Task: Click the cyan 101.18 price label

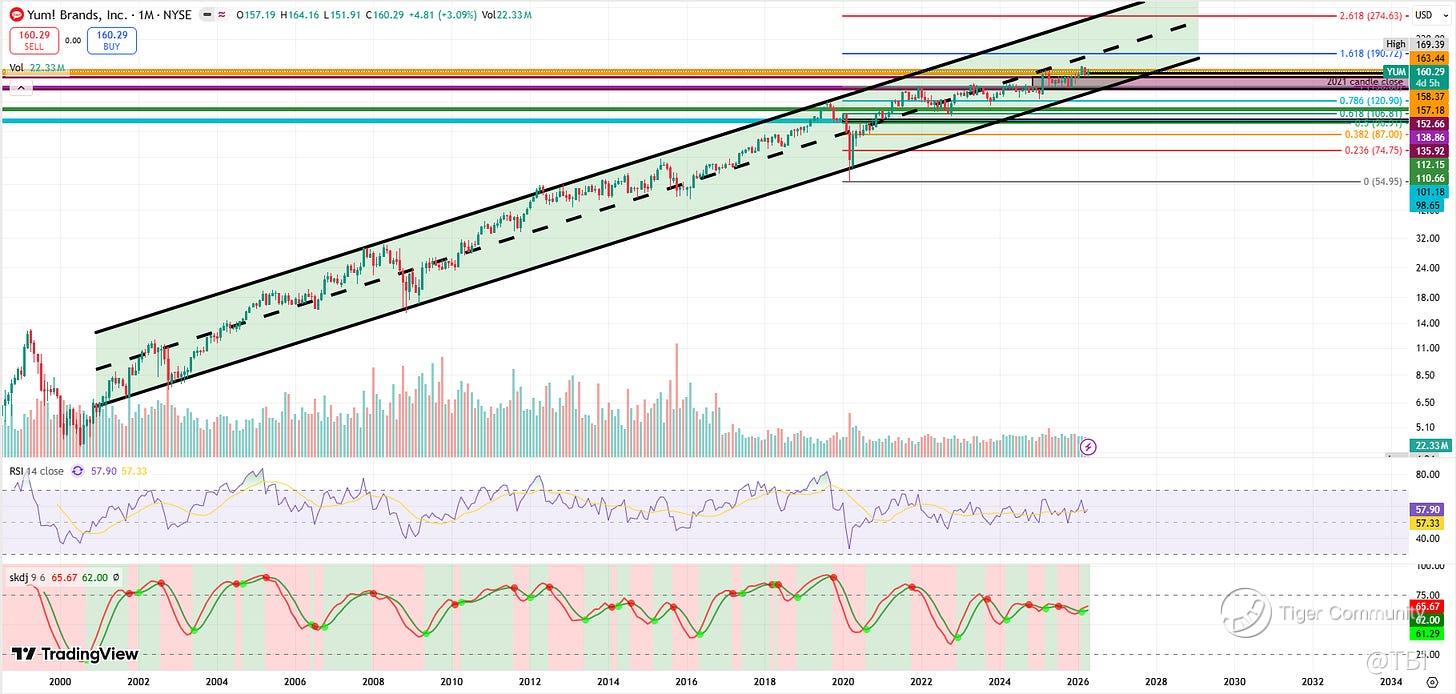Action: tap(1429, 192)
